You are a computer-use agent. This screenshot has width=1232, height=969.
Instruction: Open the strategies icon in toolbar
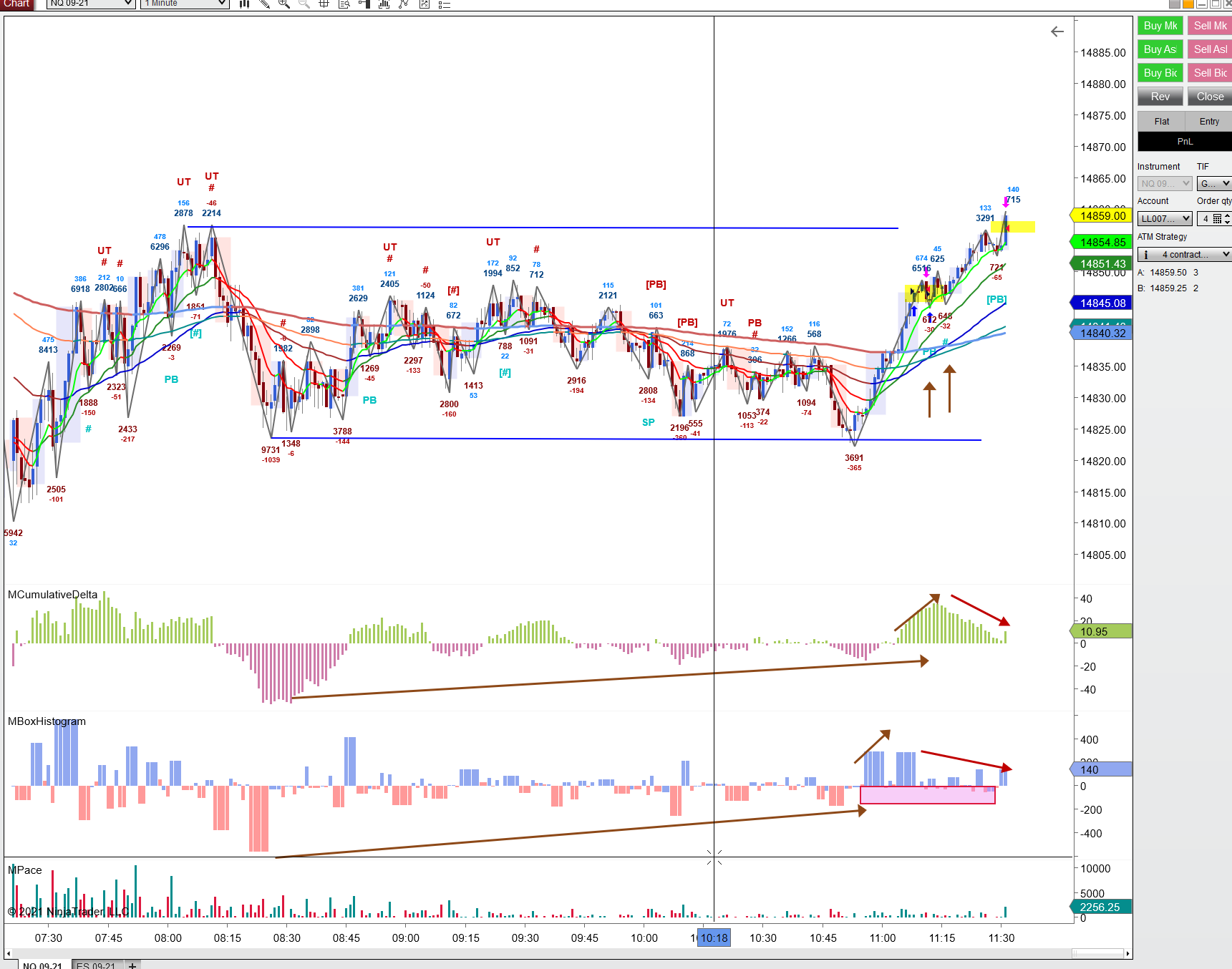[404, 4]
